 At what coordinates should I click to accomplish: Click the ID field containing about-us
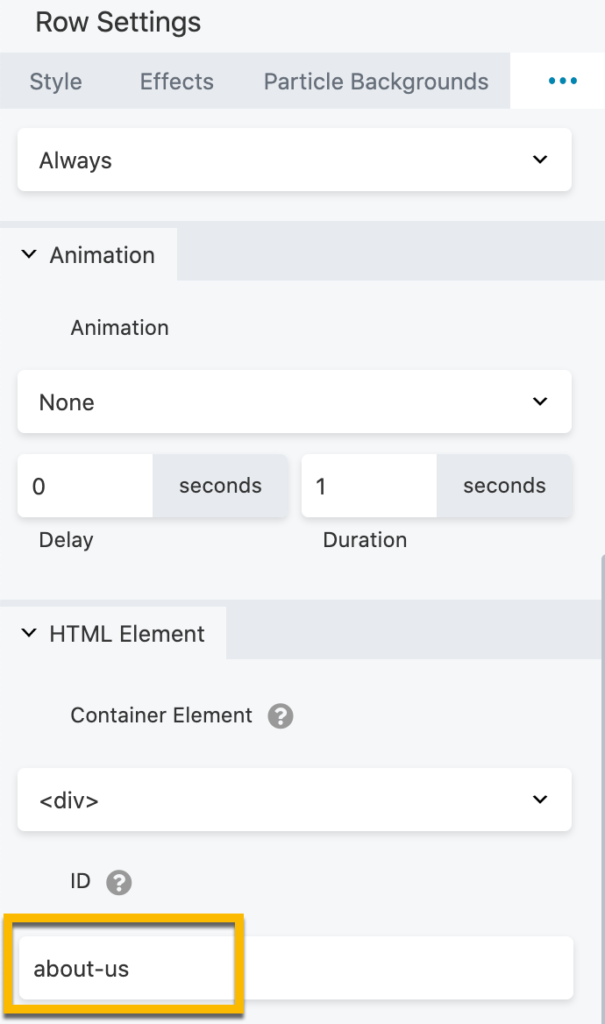(x=294, y=968)
